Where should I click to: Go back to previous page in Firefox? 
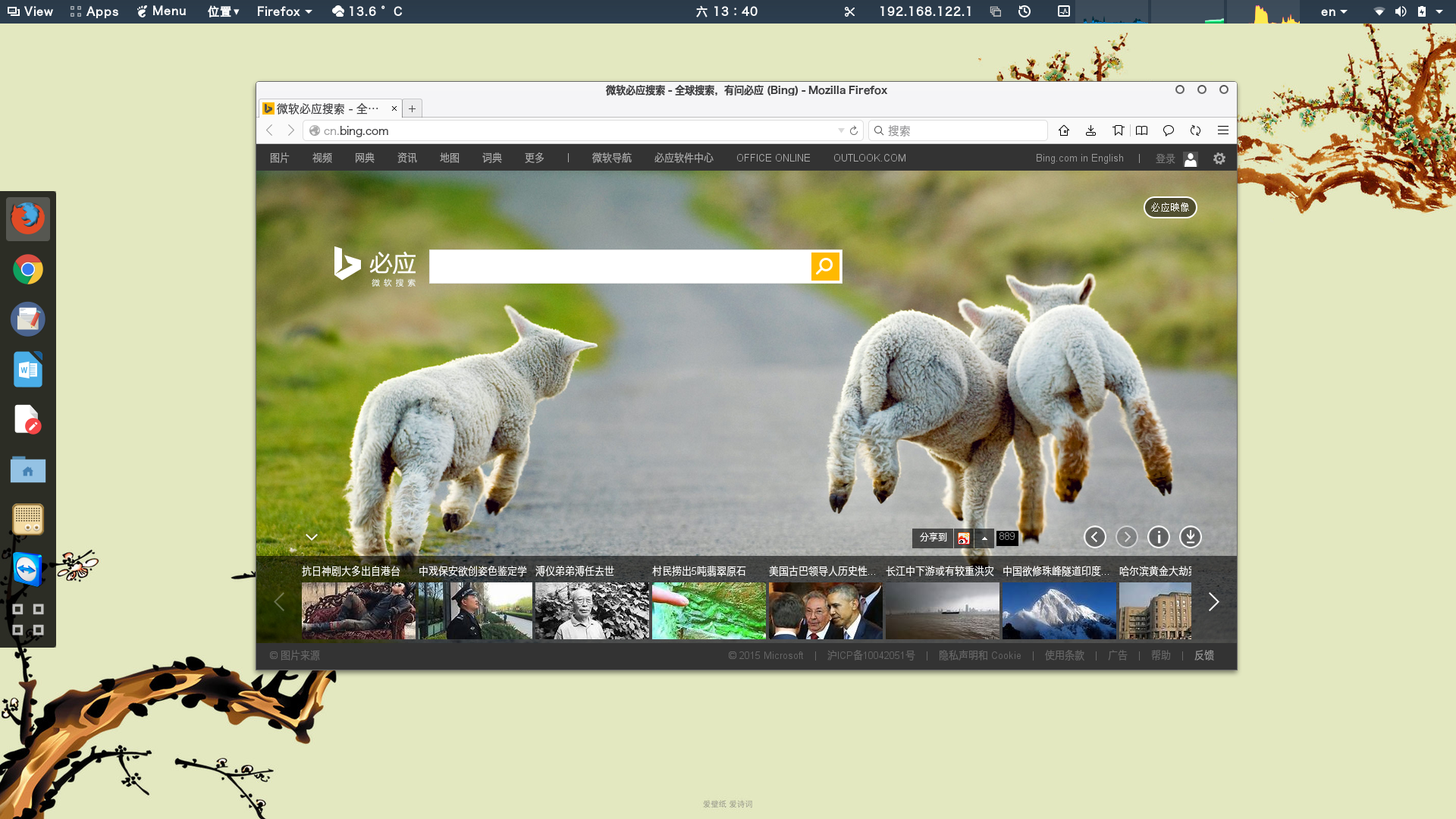(269, 130)
